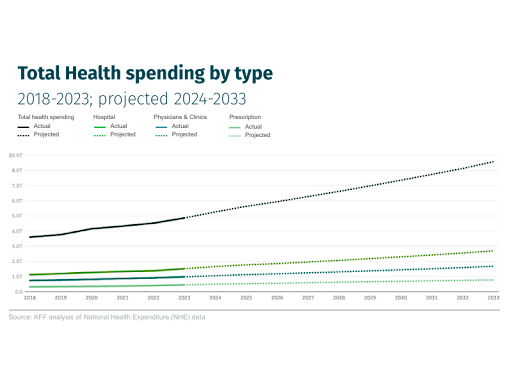This screenshot has width=512, height=384.
Task: Click the 2021 x-axis label
Action: [123, 298]
